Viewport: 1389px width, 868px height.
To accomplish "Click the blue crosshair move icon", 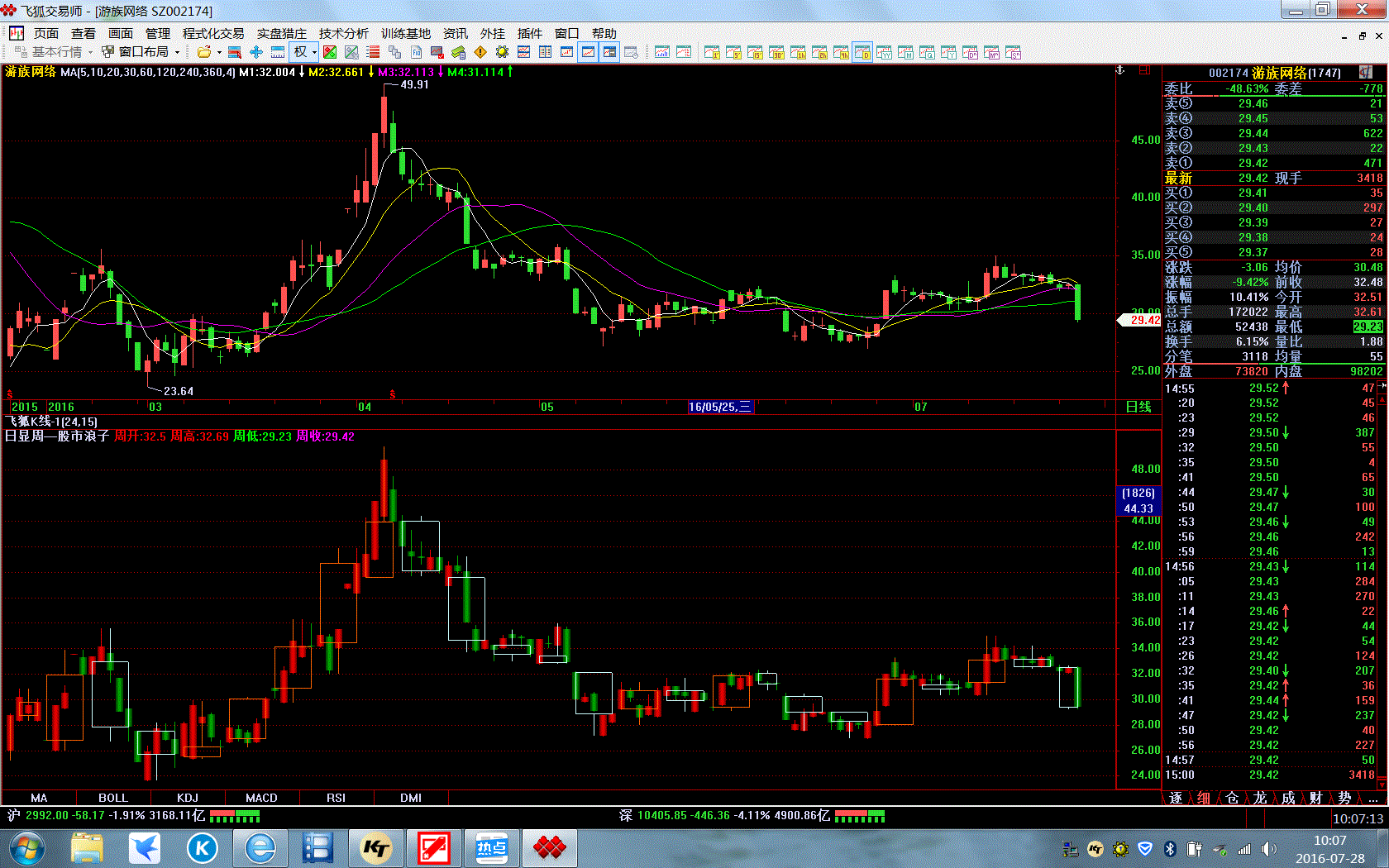I will pyautogui.click(x=255, y=52).
